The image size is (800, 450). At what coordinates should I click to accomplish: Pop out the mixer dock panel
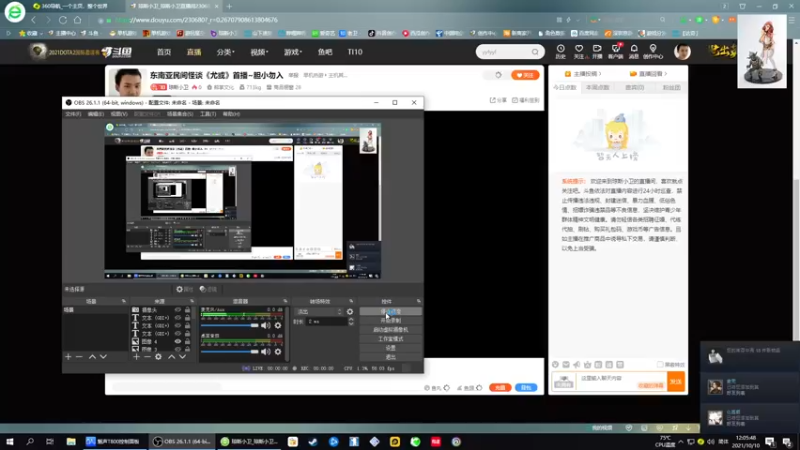click(285, 302)
